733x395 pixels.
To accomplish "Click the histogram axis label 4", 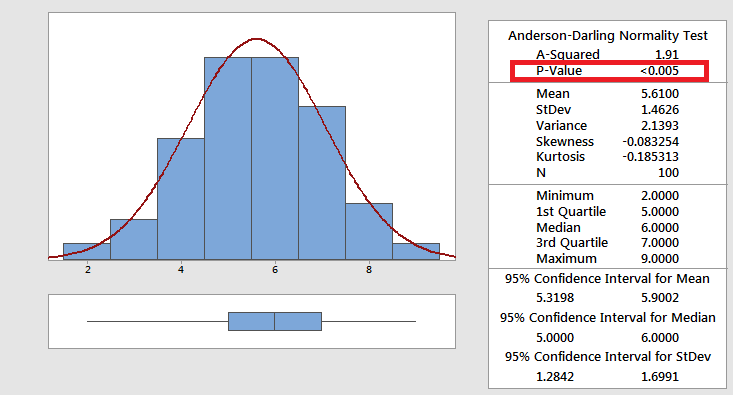I will (x=181, y=270).
